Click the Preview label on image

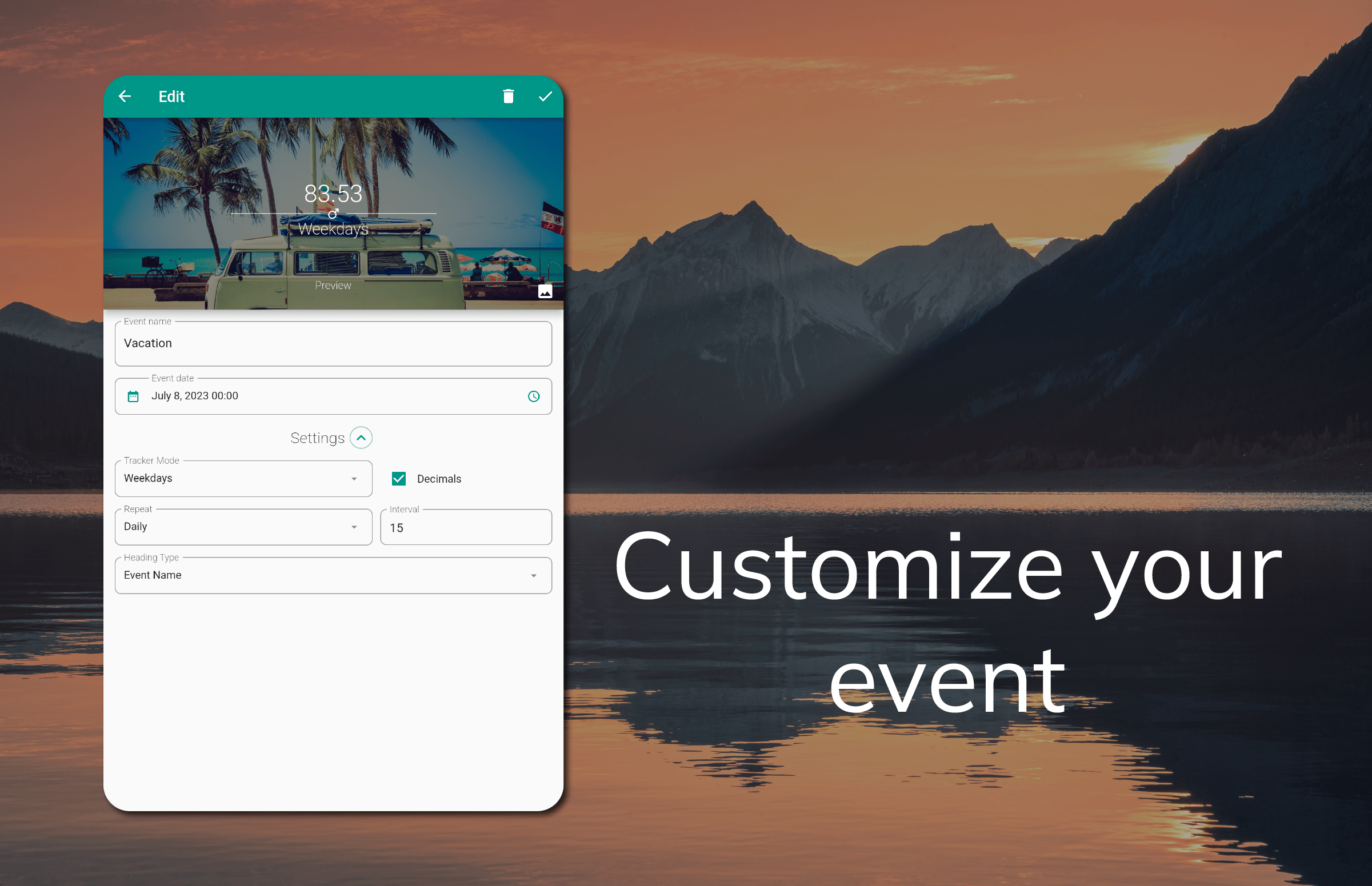333,286
